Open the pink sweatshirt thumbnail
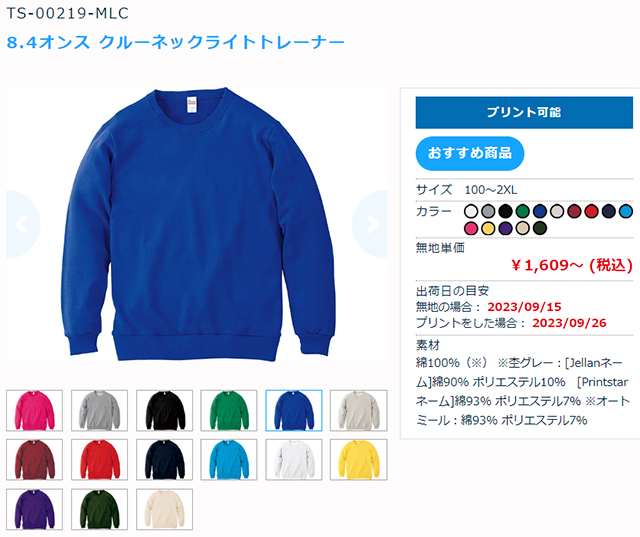 pos(34,411)
